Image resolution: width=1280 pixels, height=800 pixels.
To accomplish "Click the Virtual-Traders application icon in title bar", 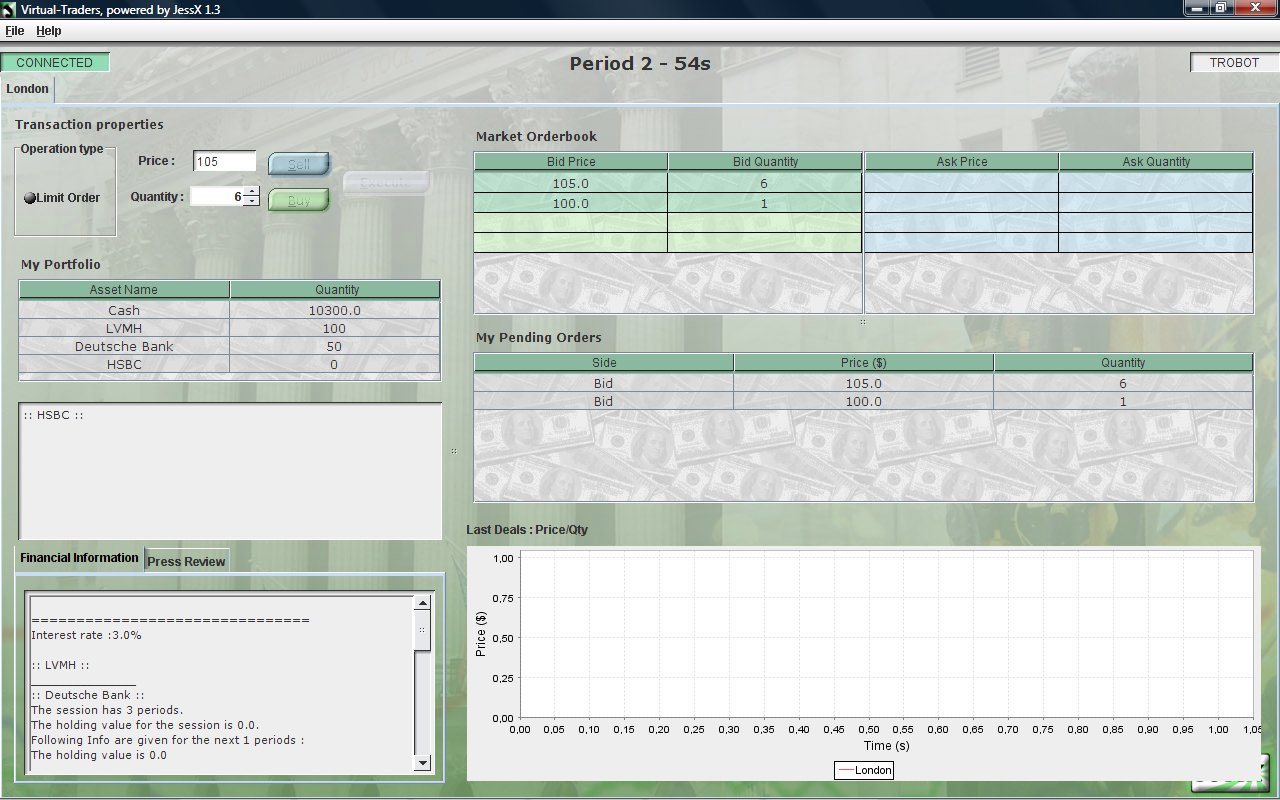I will (10, 8).
